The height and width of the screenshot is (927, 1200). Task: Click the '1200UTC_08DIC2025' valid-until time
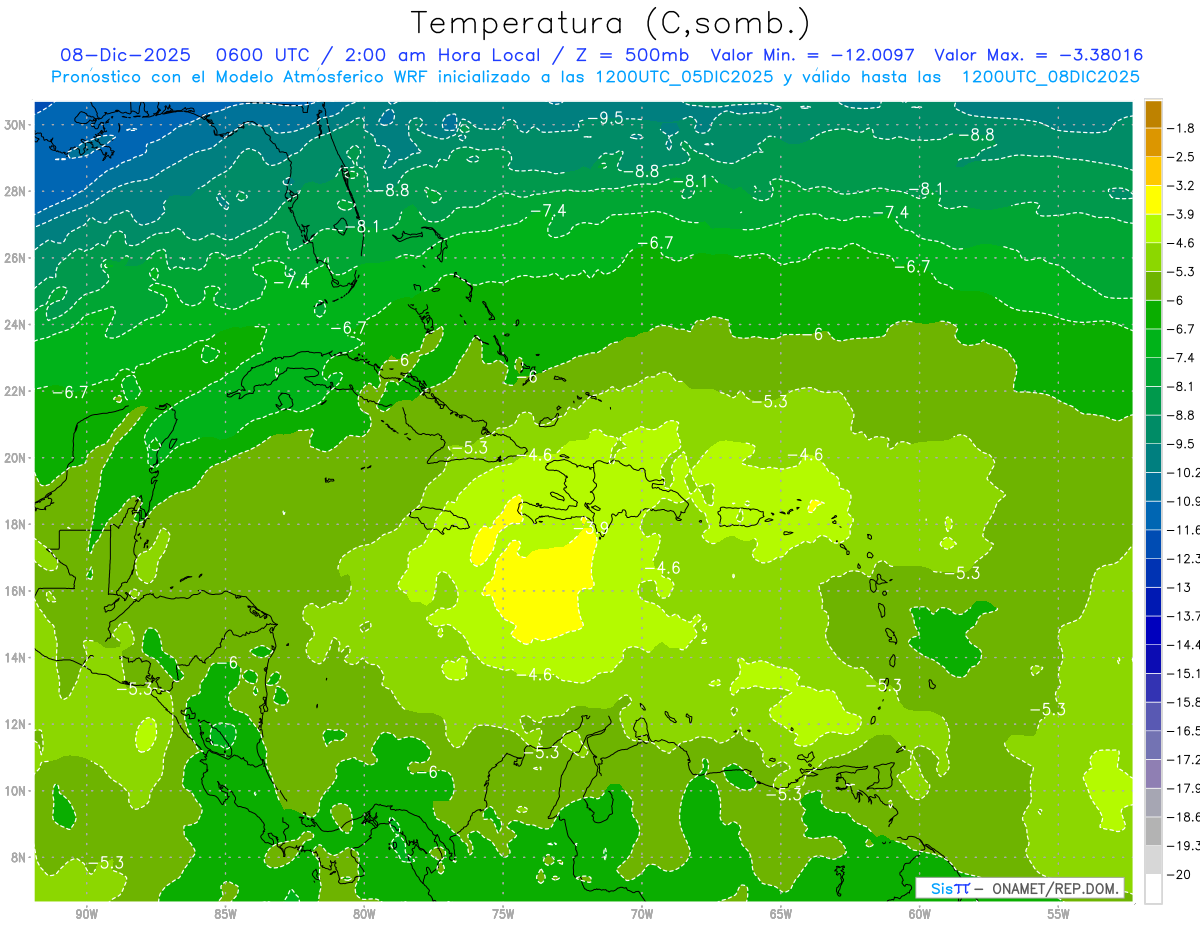pyautogui.click(x=1050, y=77)
